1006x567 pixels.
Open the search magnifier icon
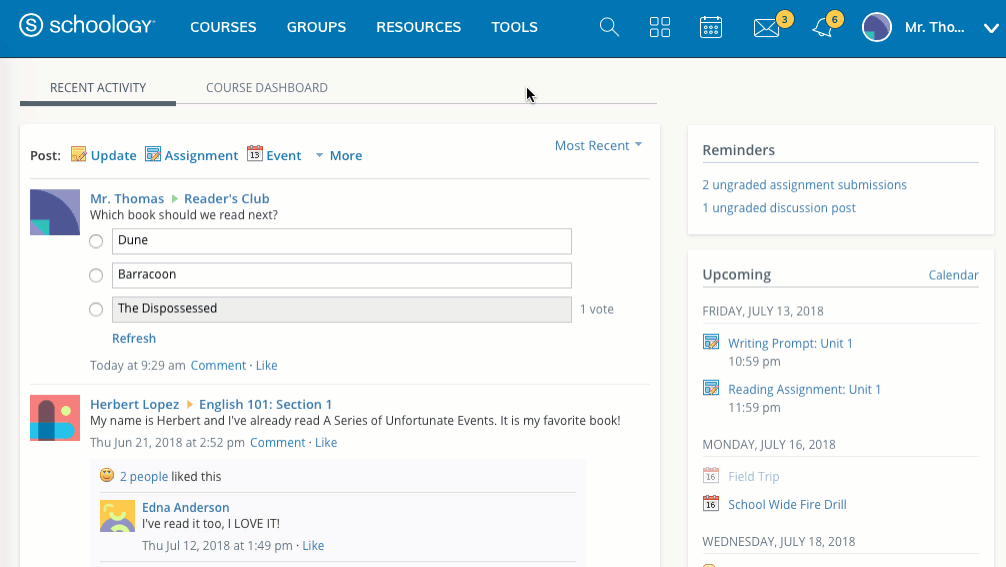609,27
